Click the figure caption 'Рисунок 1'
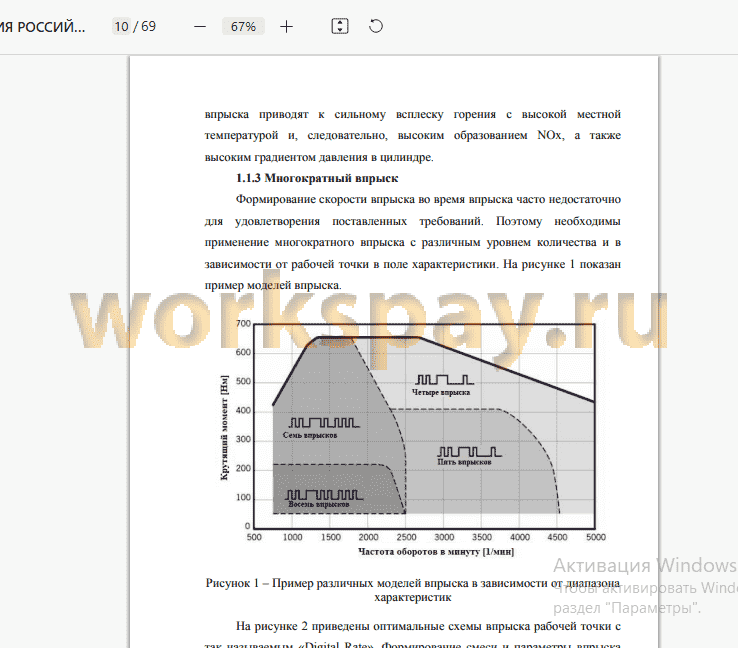The image size is (738, 648). tap(413, 590)
